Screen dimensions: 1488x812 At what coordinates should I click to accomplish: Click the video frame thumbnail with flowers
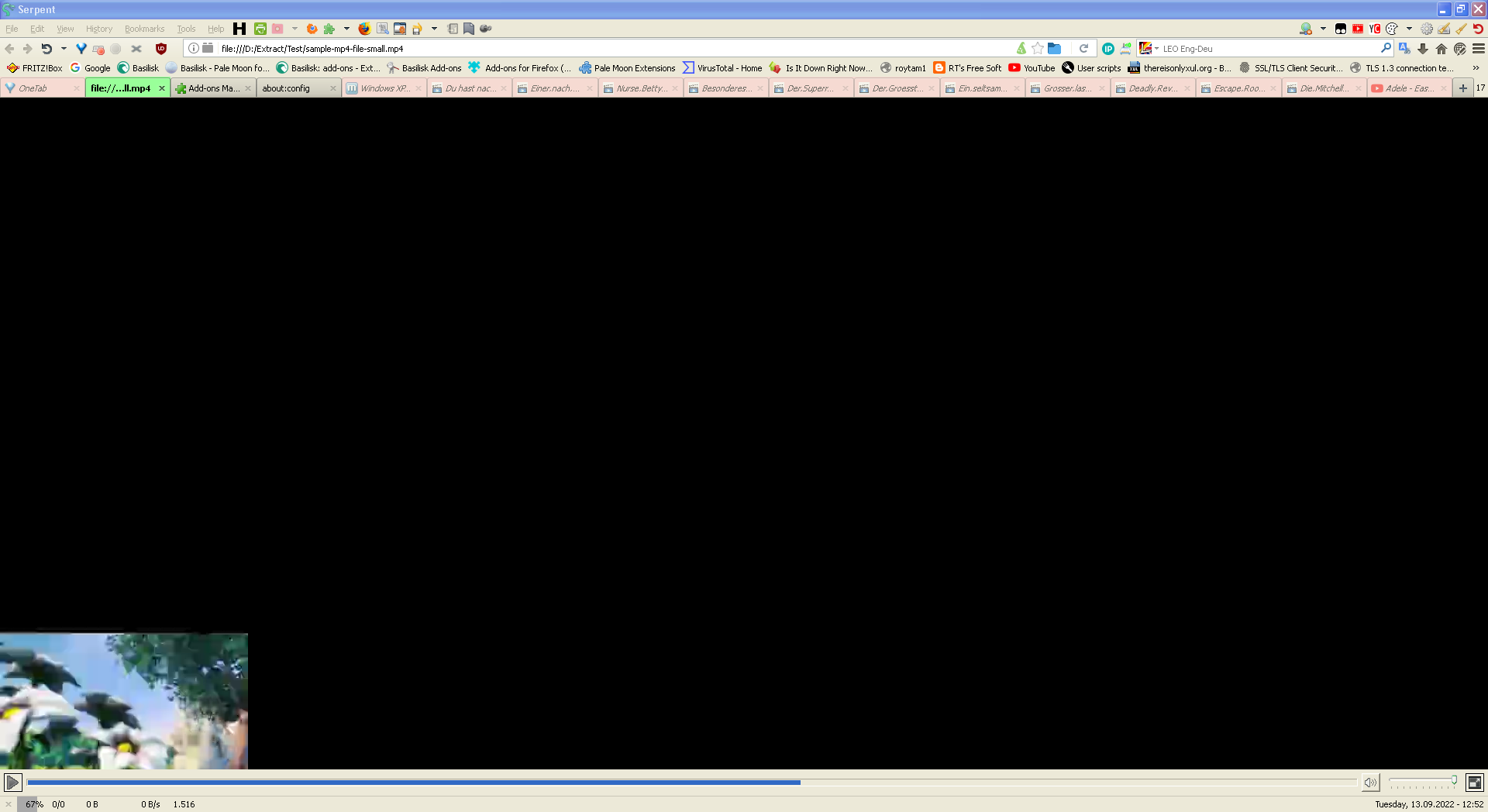click(124, 701)
